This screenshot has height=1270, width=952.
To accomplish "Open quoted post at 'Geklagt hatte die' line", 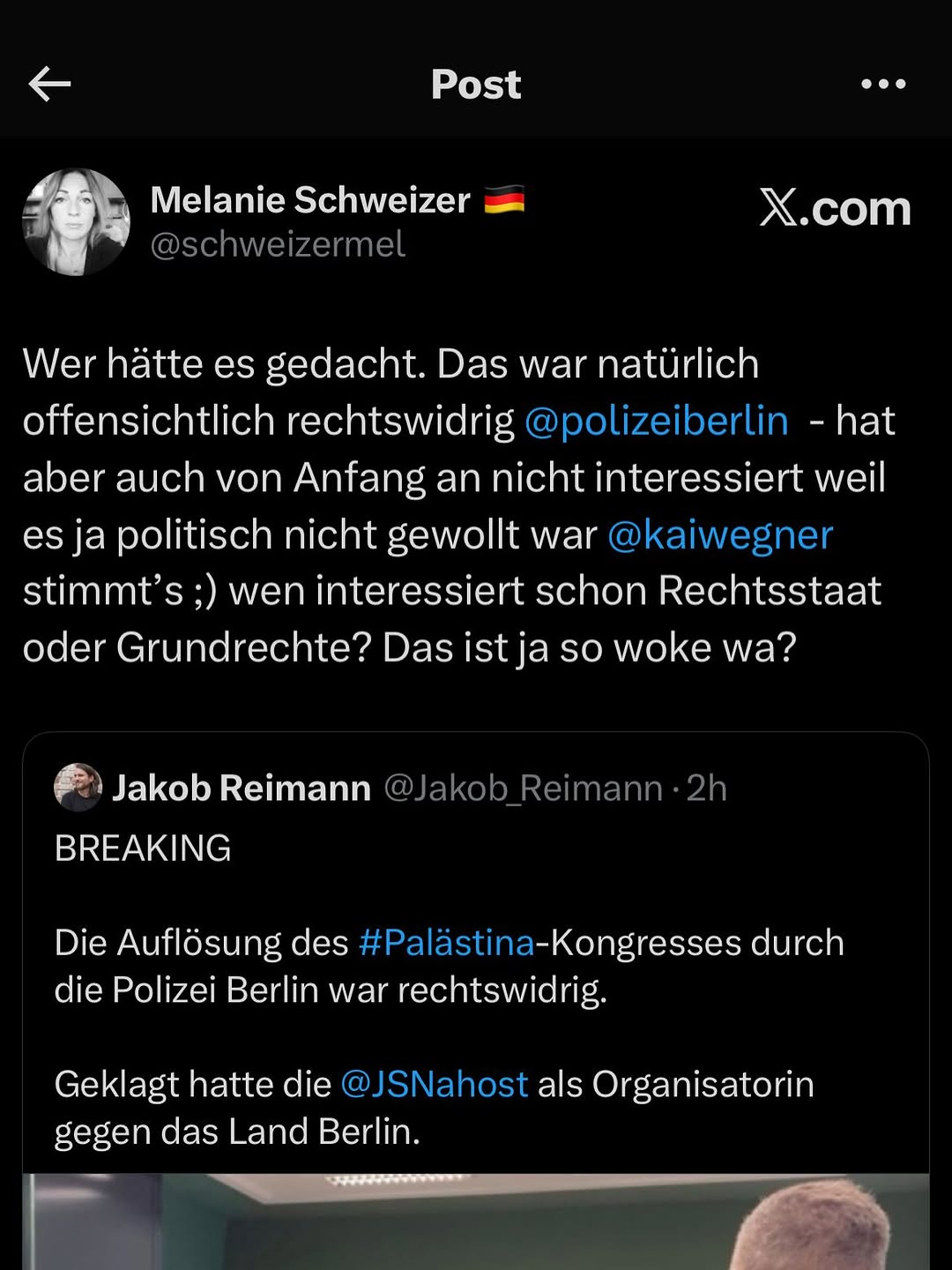I will (x=192, y=1084).
